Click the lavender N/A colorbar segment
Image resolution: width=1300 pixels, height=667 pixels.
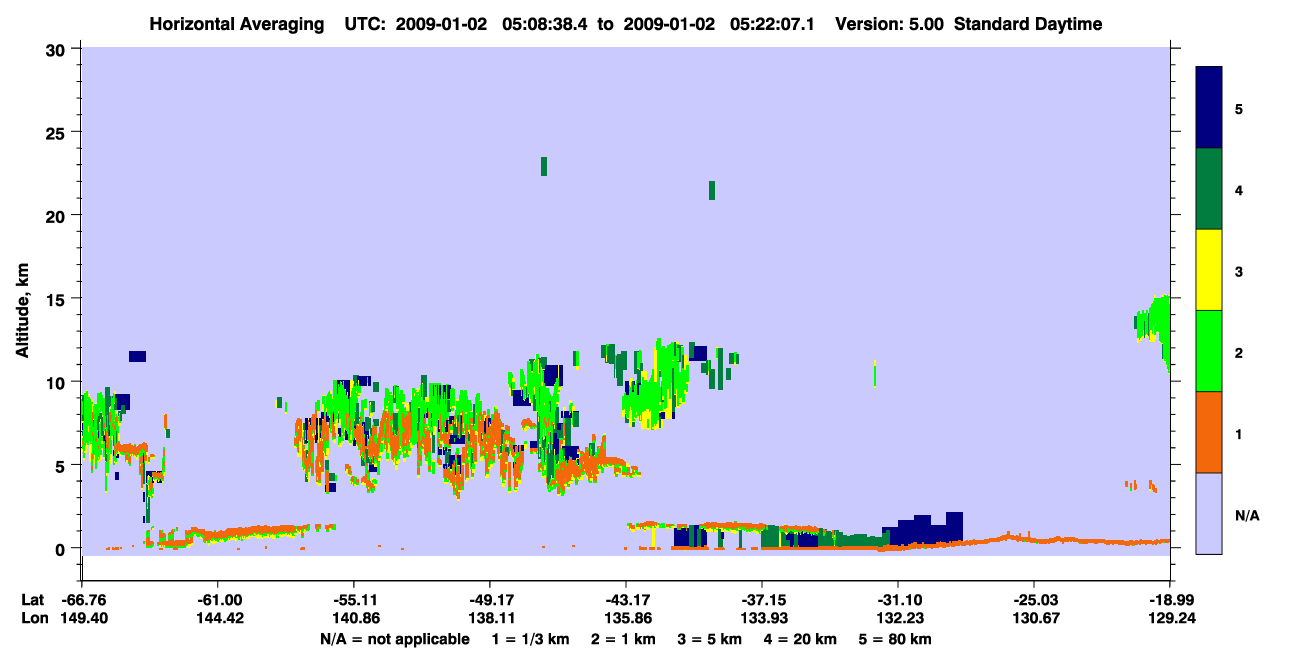(1209, 513)
